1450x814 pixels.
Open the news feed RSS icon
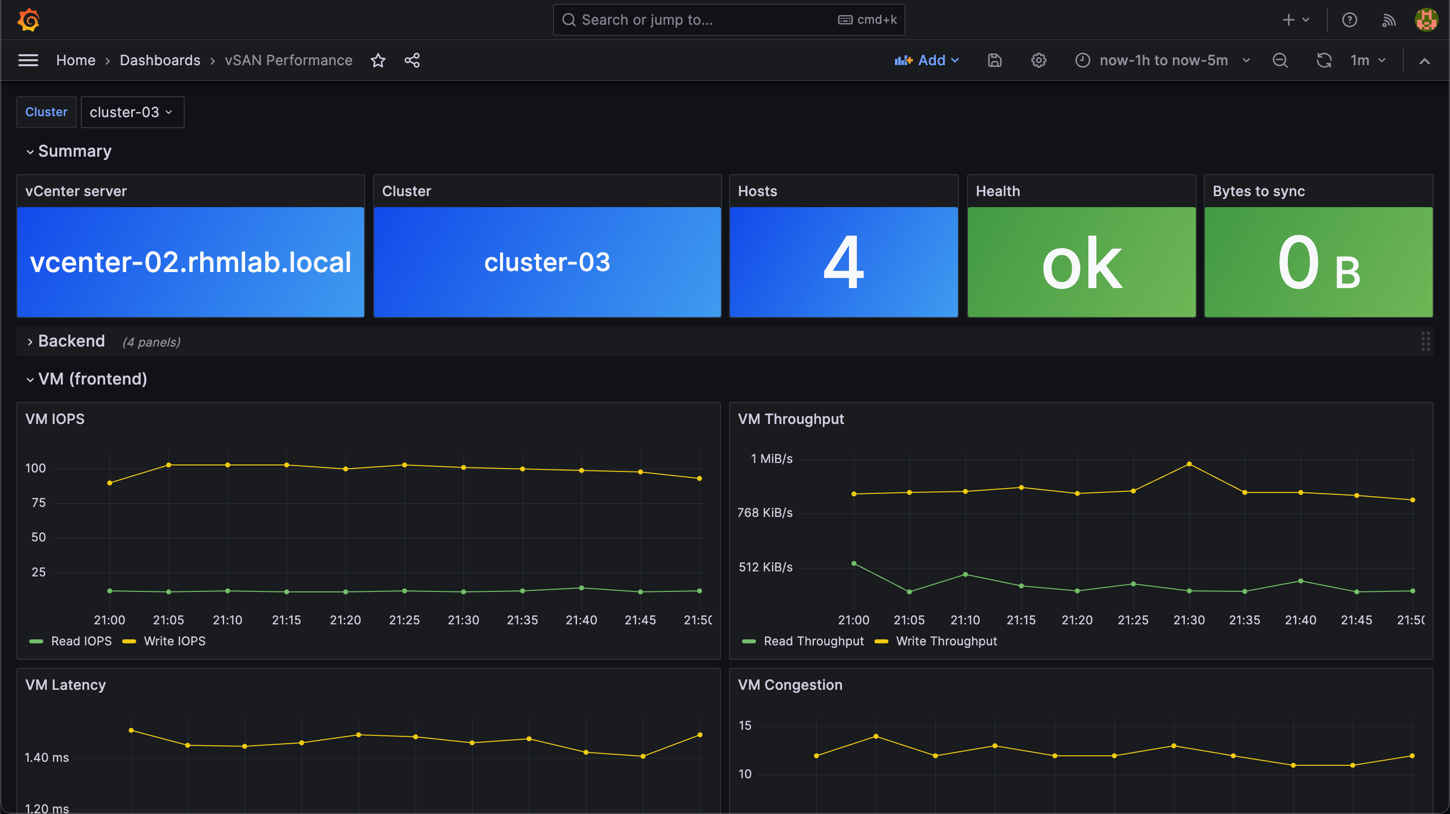pos(1389,20)
